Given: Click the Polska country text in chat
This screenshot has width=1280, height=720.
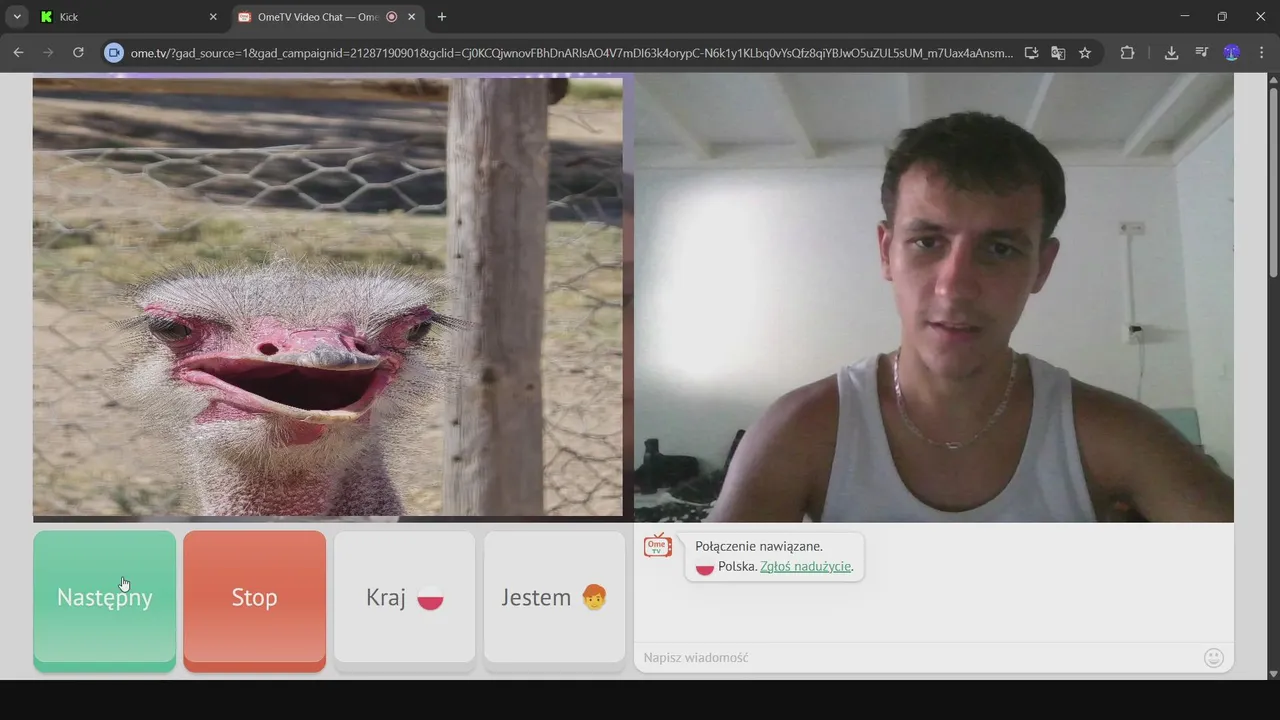Looking at the screenshot, I should 737,566.
